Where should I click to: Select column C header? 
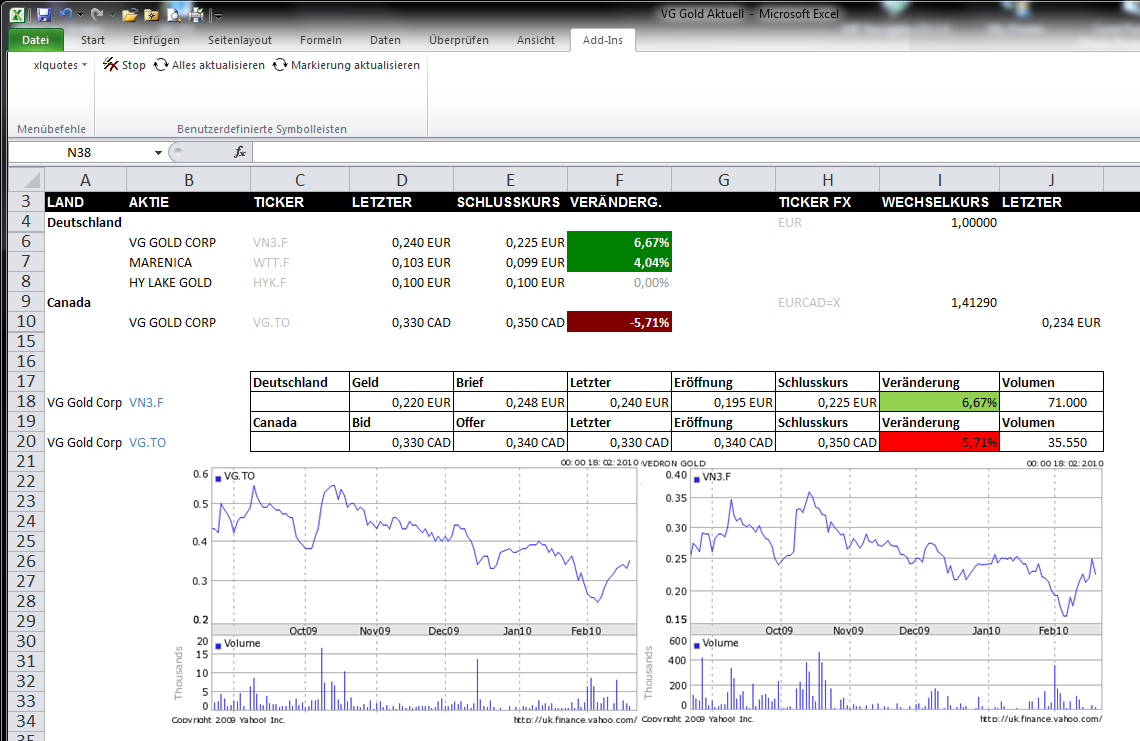click(300, 180)
